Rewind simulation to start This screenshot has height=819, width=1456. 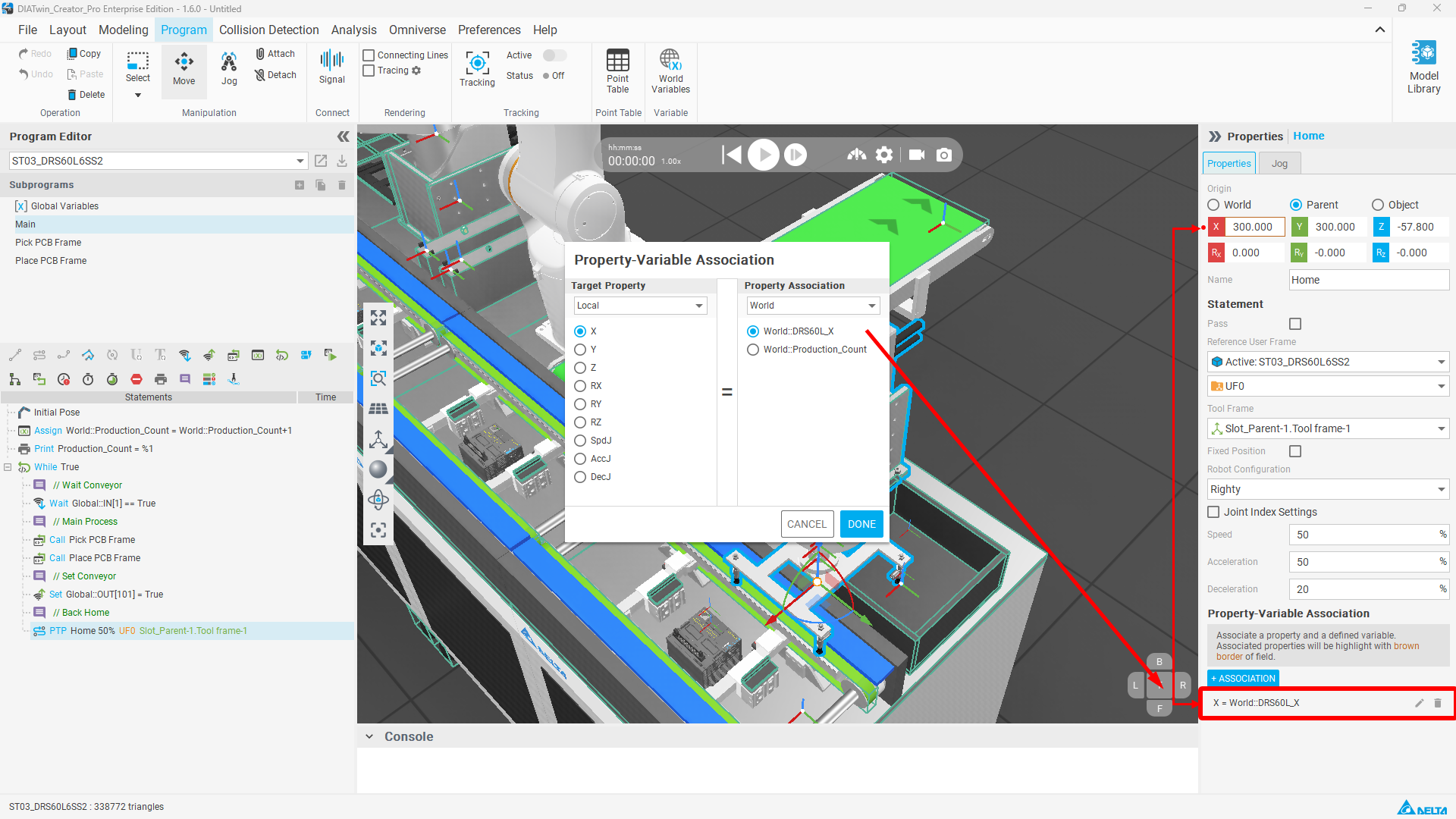731,155
